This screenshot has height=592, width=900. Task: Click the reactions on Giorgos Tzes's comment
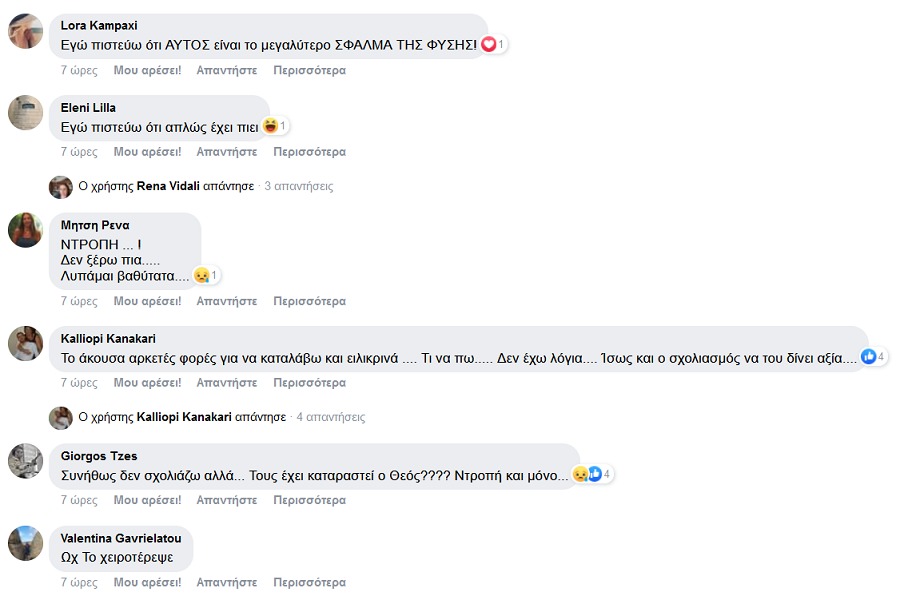pos(593,474)
